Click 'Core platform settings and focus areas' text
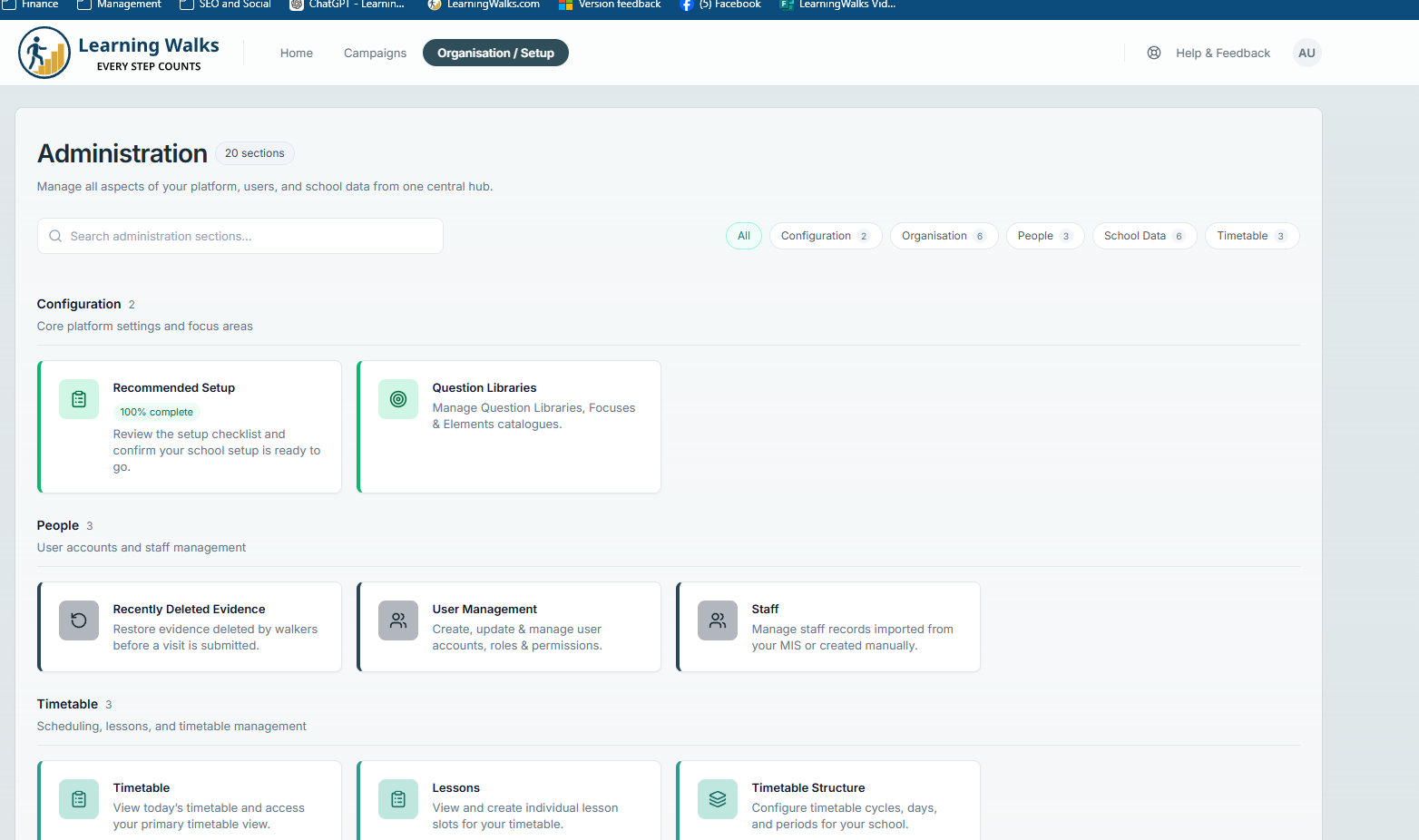 [145, 327]
